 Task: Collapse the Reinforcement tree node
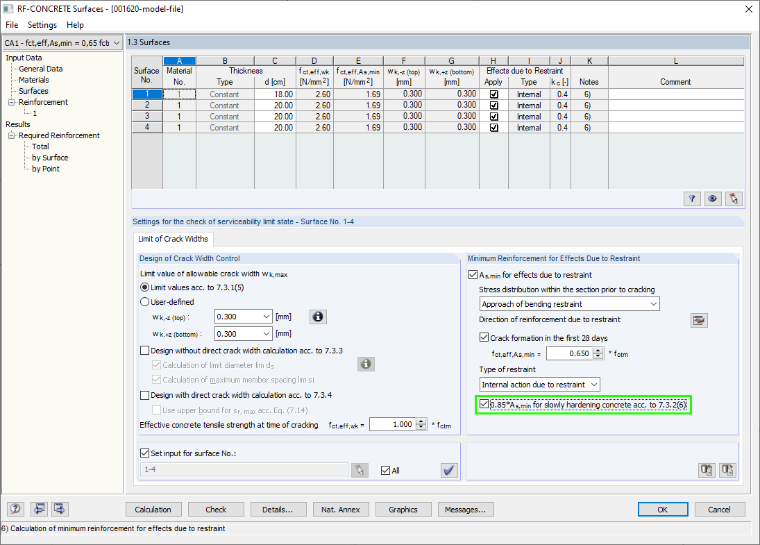click(x=12, y=102)
